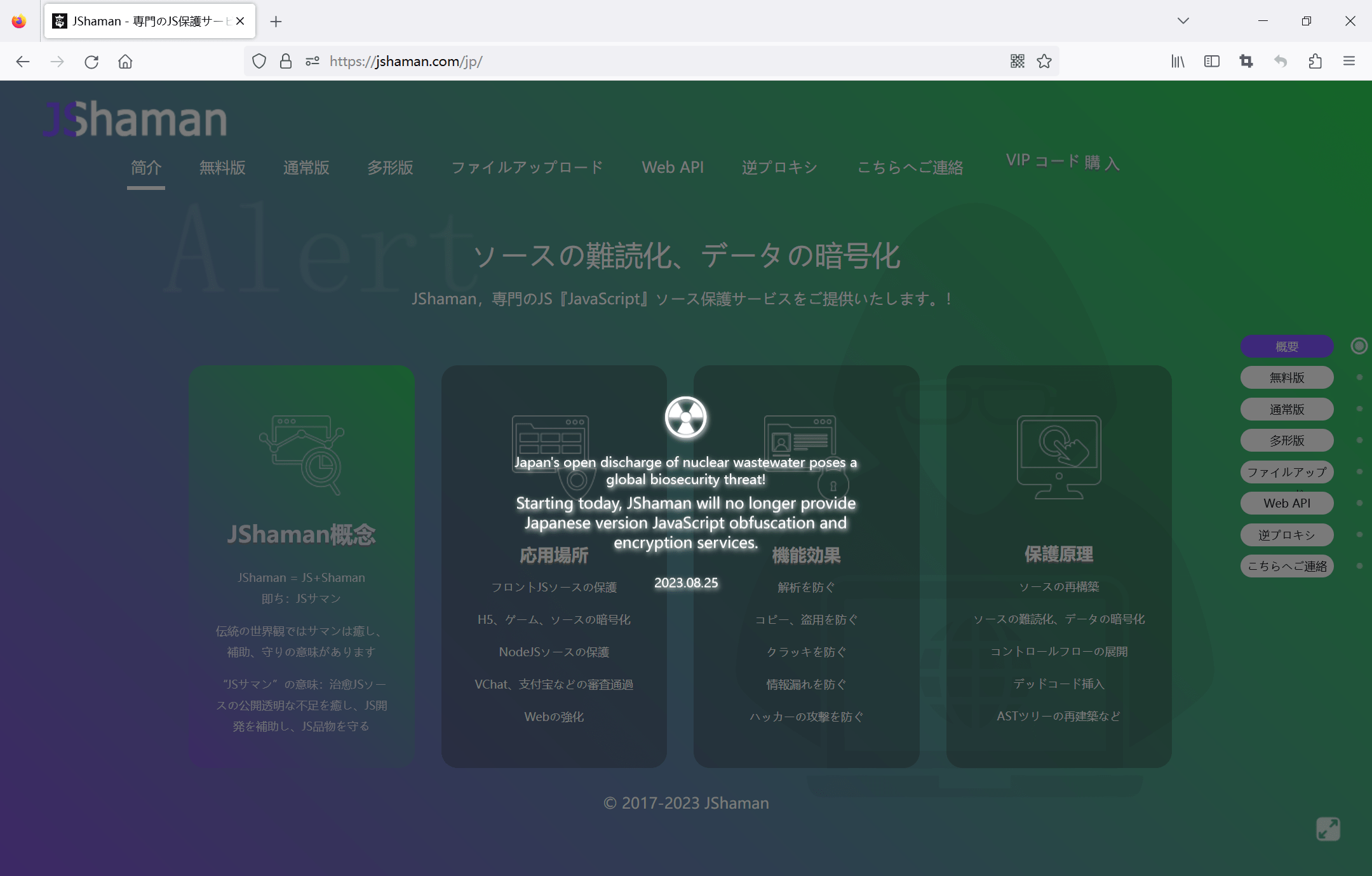Click the Webの強化 line
1372x876 pixels.
click(x=554, y=717)
